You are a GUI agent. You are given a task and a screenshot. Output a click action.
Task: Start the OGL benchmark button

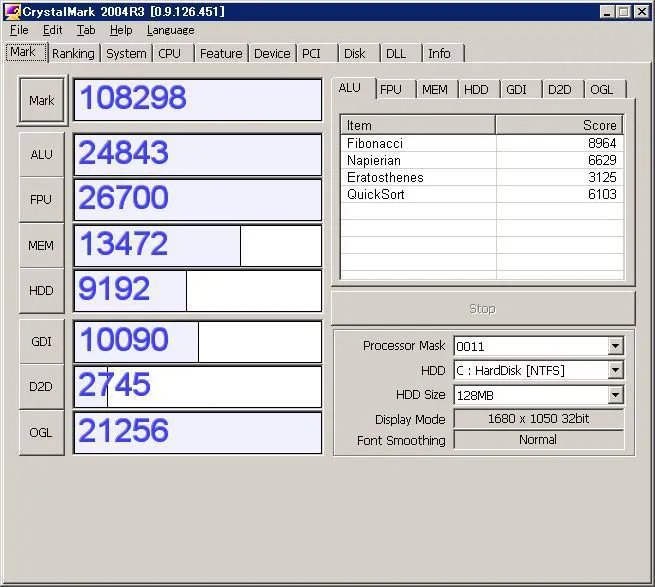coord(41,432)
